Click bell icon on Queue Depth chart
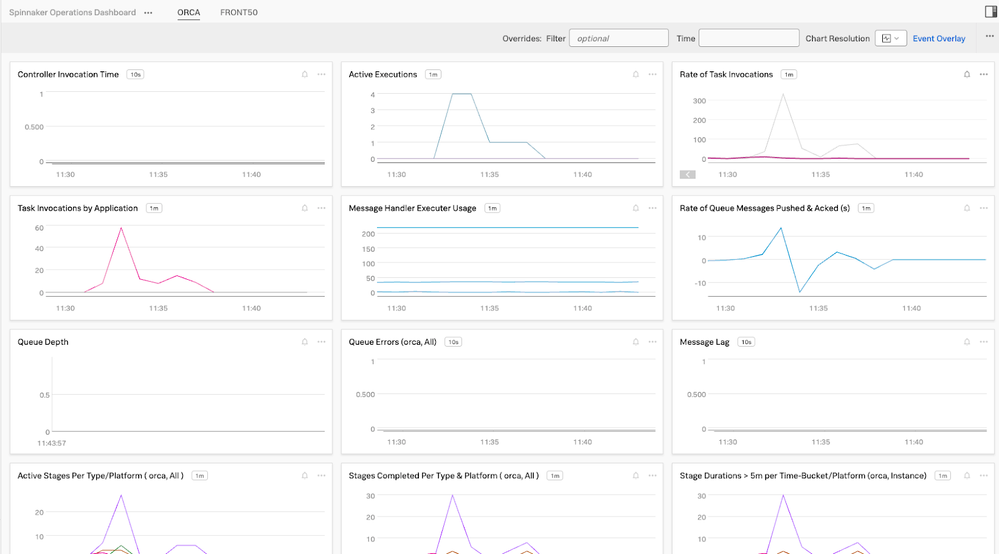999x554 pixels. click(305, 342)
